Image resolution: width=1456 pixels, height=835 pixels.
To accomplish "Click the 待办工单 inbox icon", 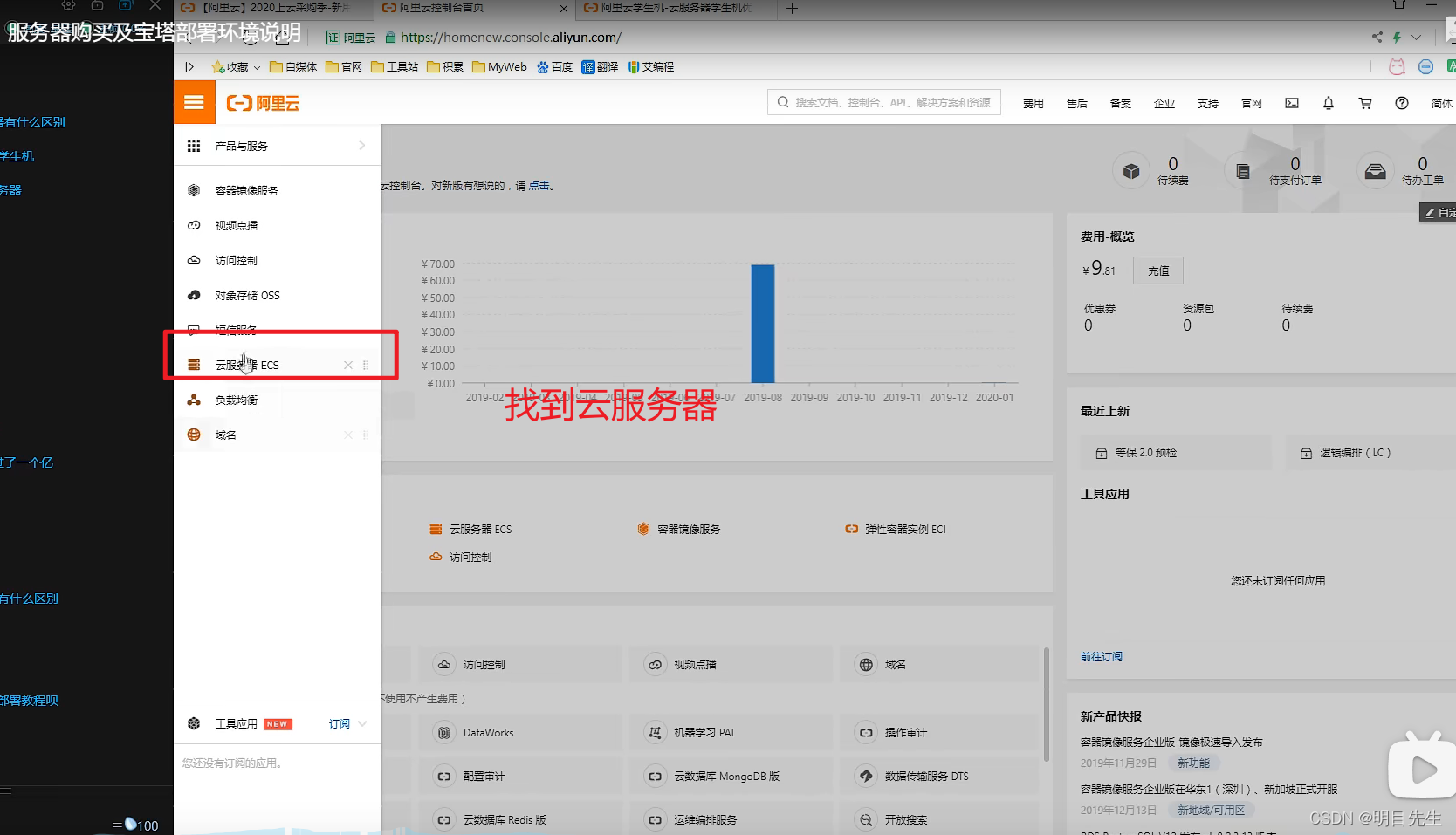I will pyautogui.click(x=1375, y=171).
